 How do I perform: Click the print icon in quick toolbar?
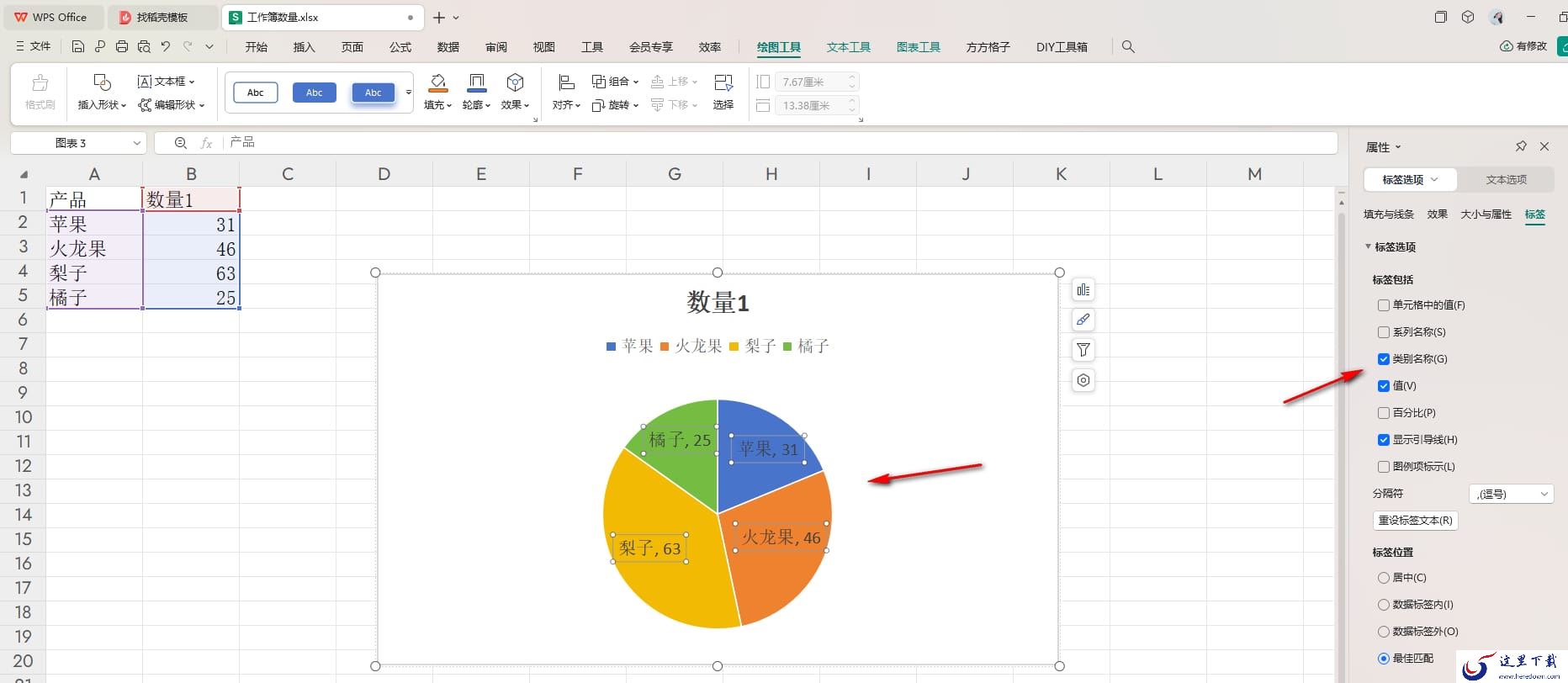122,46
